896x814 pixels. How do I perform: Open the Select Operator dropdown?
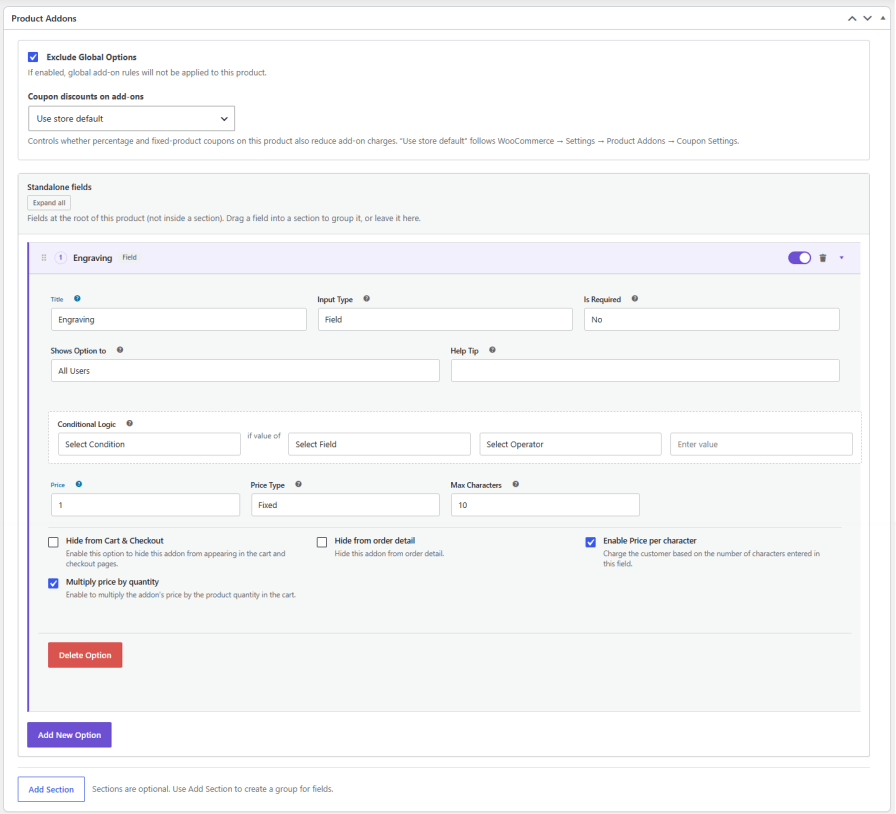(570, 444)
